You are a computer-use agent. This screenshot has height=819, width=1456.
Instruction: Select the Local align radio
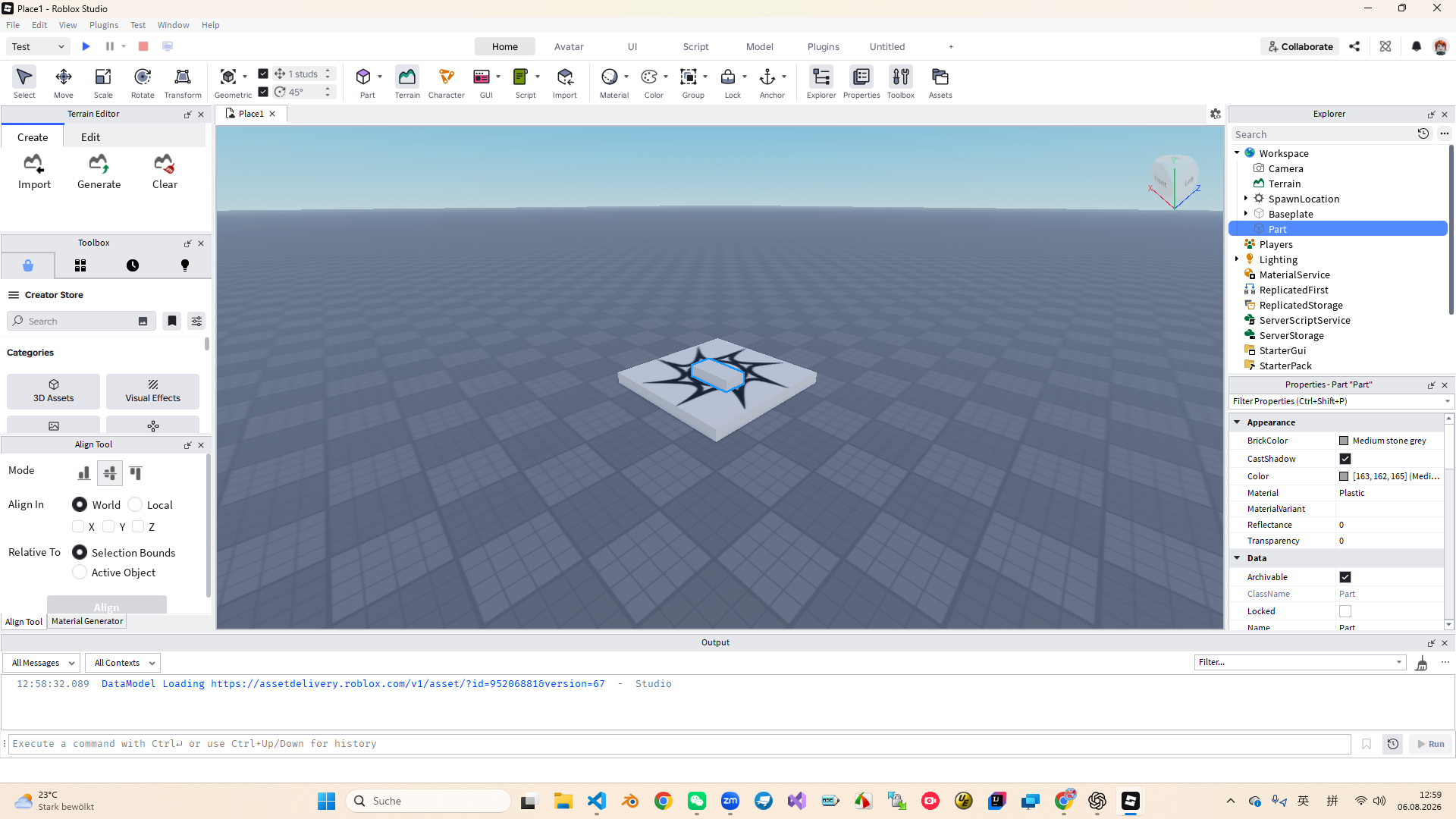(135, 504)
